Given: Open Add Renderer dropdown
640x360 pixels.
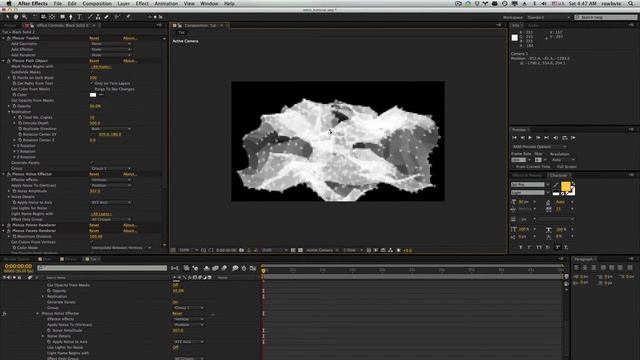Looking at the screenshot, I should coord(111,55).
